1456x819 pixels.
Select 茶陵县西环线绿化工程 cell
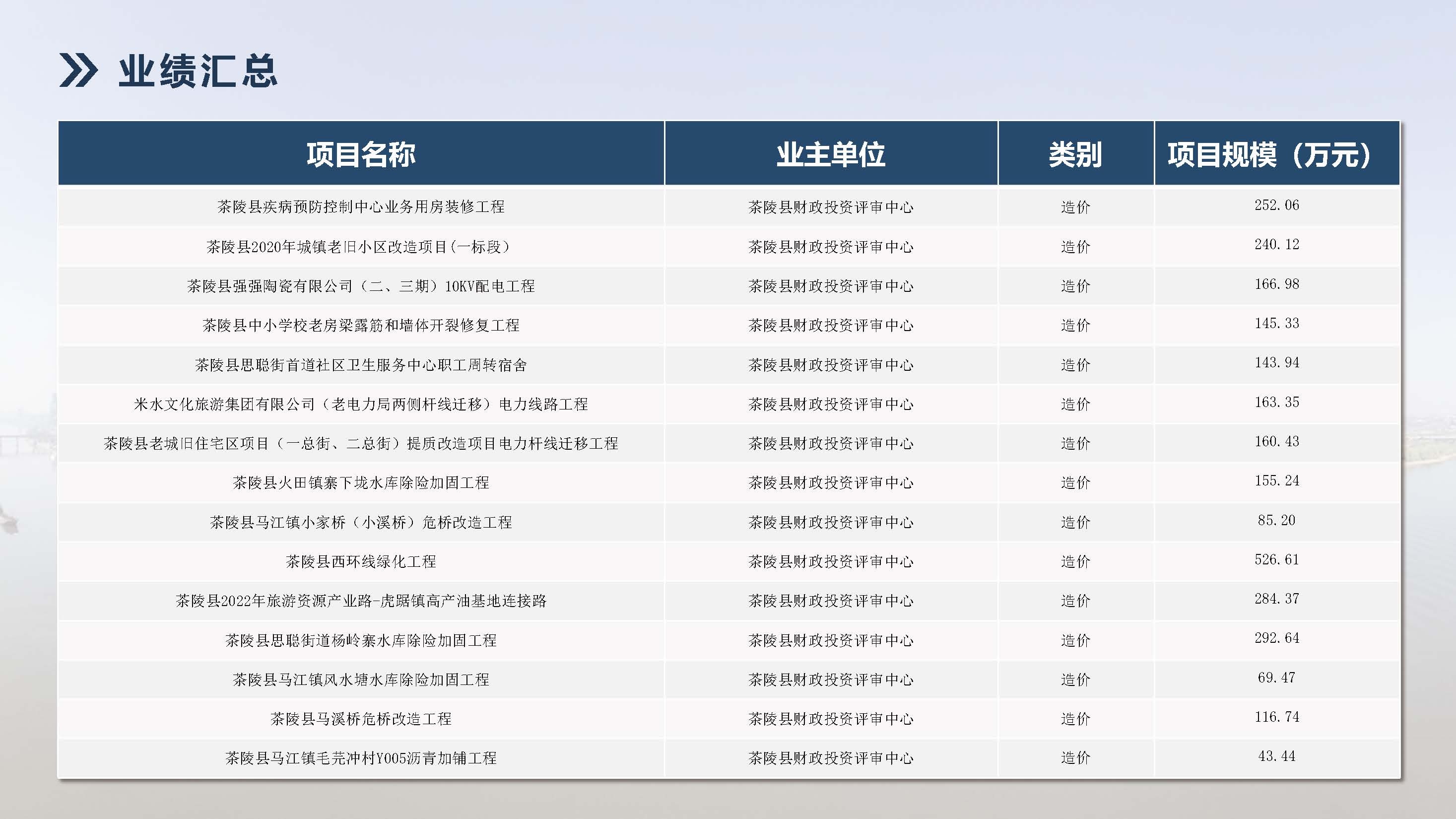361,562
